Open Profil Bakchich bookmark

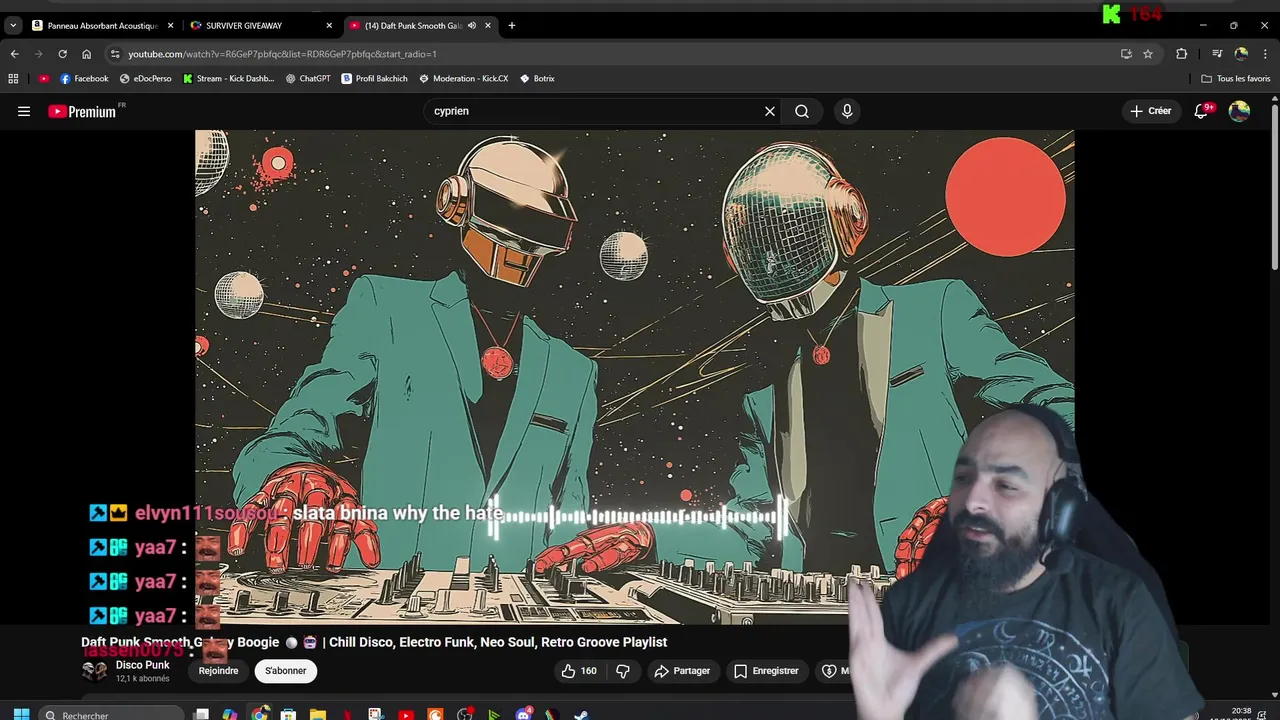[x=374, y=78]
